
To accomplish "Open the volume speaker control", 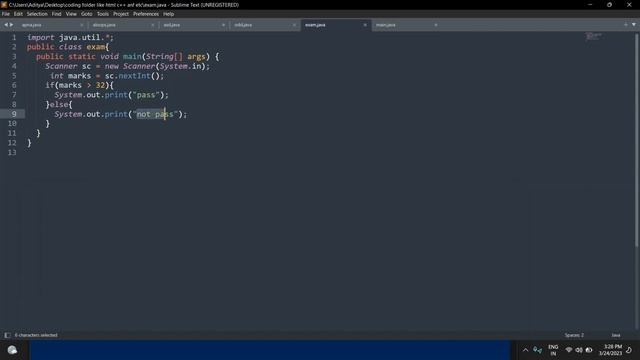I will coord(579,350).
